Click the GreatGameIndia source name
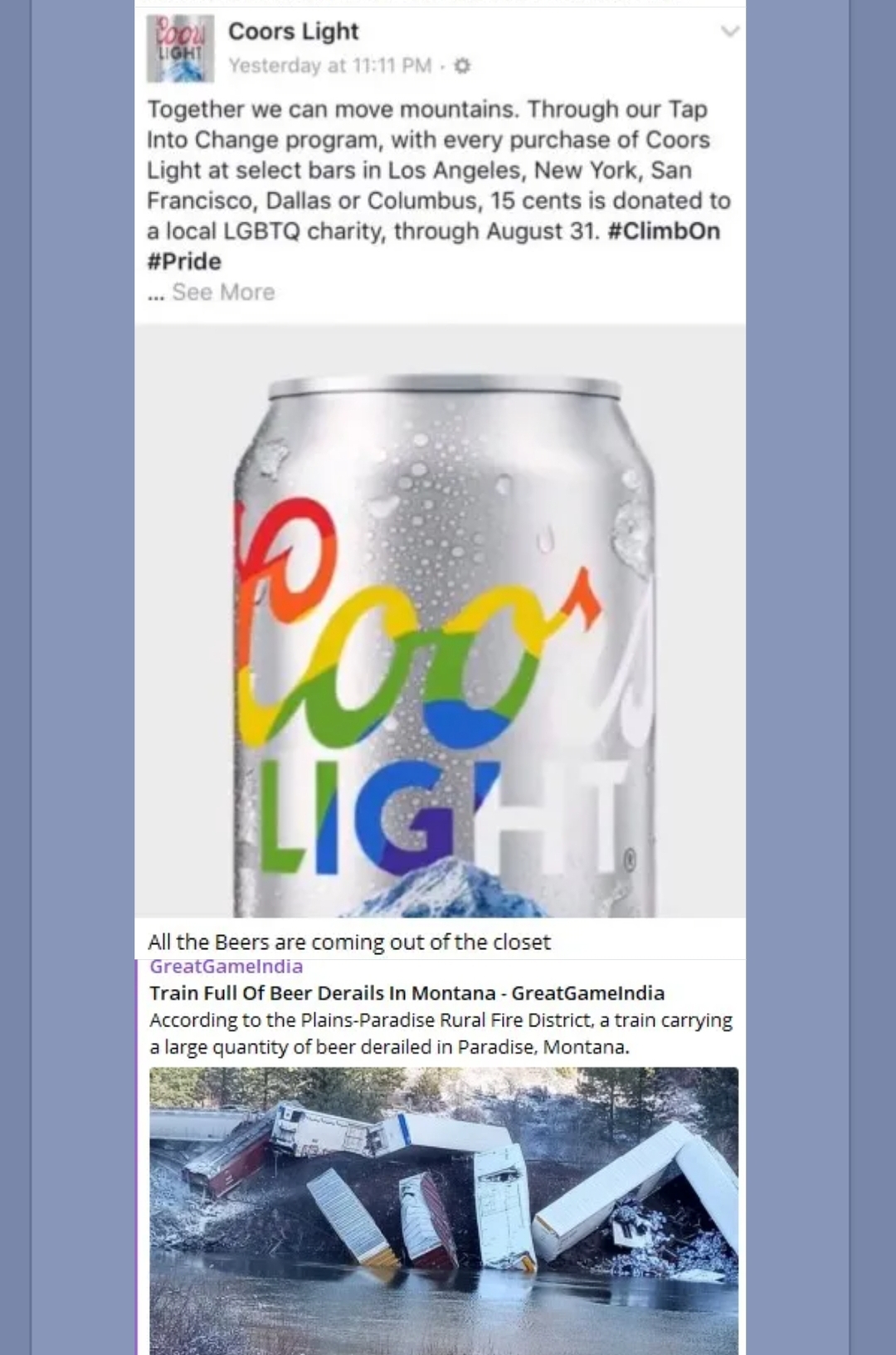Image resolution: width=896 pixels, height=1355 pixels. click(226, 966)
